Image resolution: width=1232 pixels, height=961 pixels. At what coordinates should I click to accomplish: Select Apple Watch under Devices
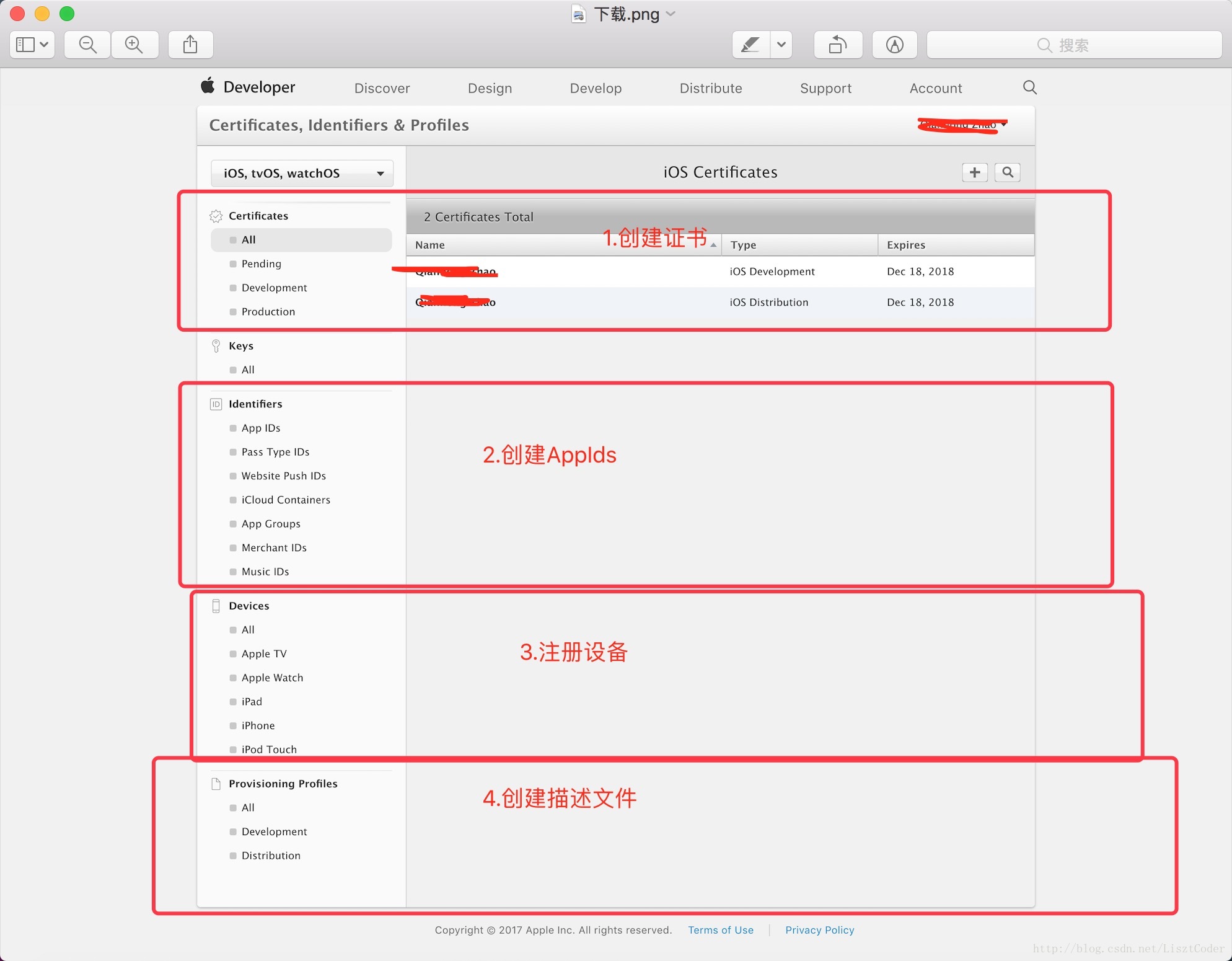(273, 678)
